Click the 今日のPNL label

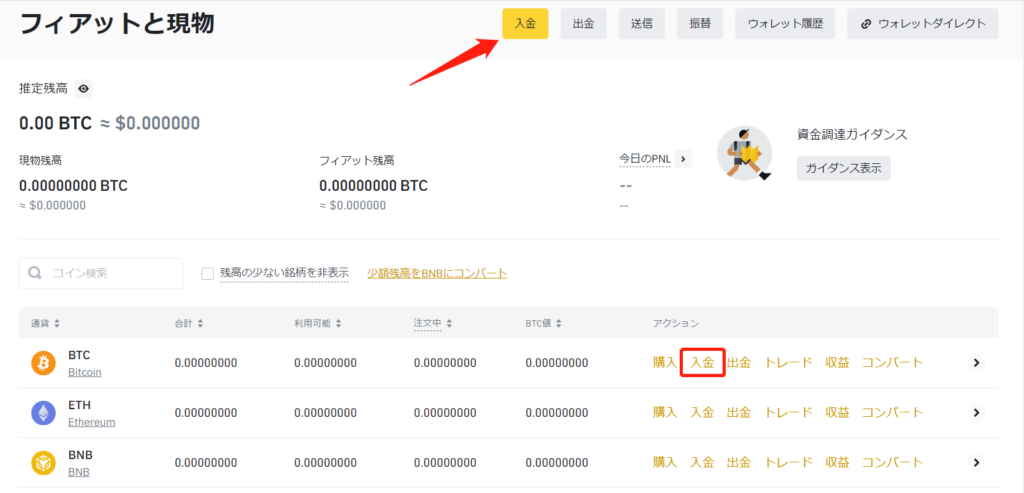tap(645, 159)
